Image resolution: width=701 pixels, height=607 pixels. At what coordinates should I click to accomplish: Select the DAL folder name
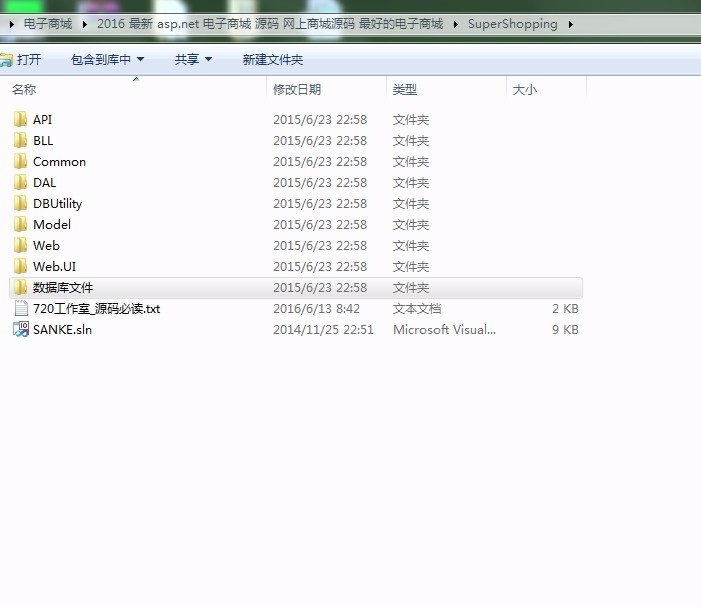pyautogui.click(x=44, y=182)
